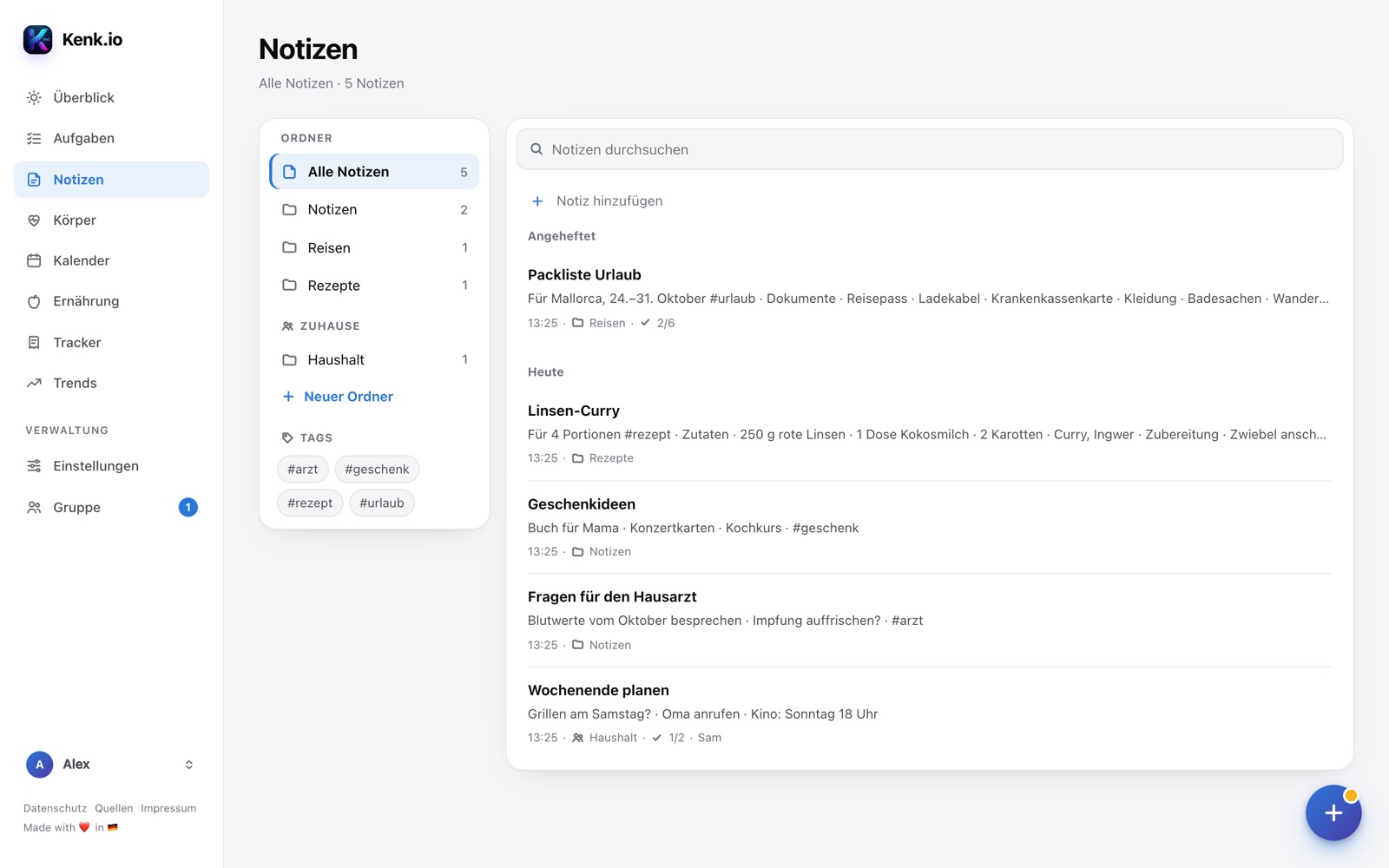1389x868 pixels.
Task: Open Einstellungen sliders icon
Action: tap(34, 466)
